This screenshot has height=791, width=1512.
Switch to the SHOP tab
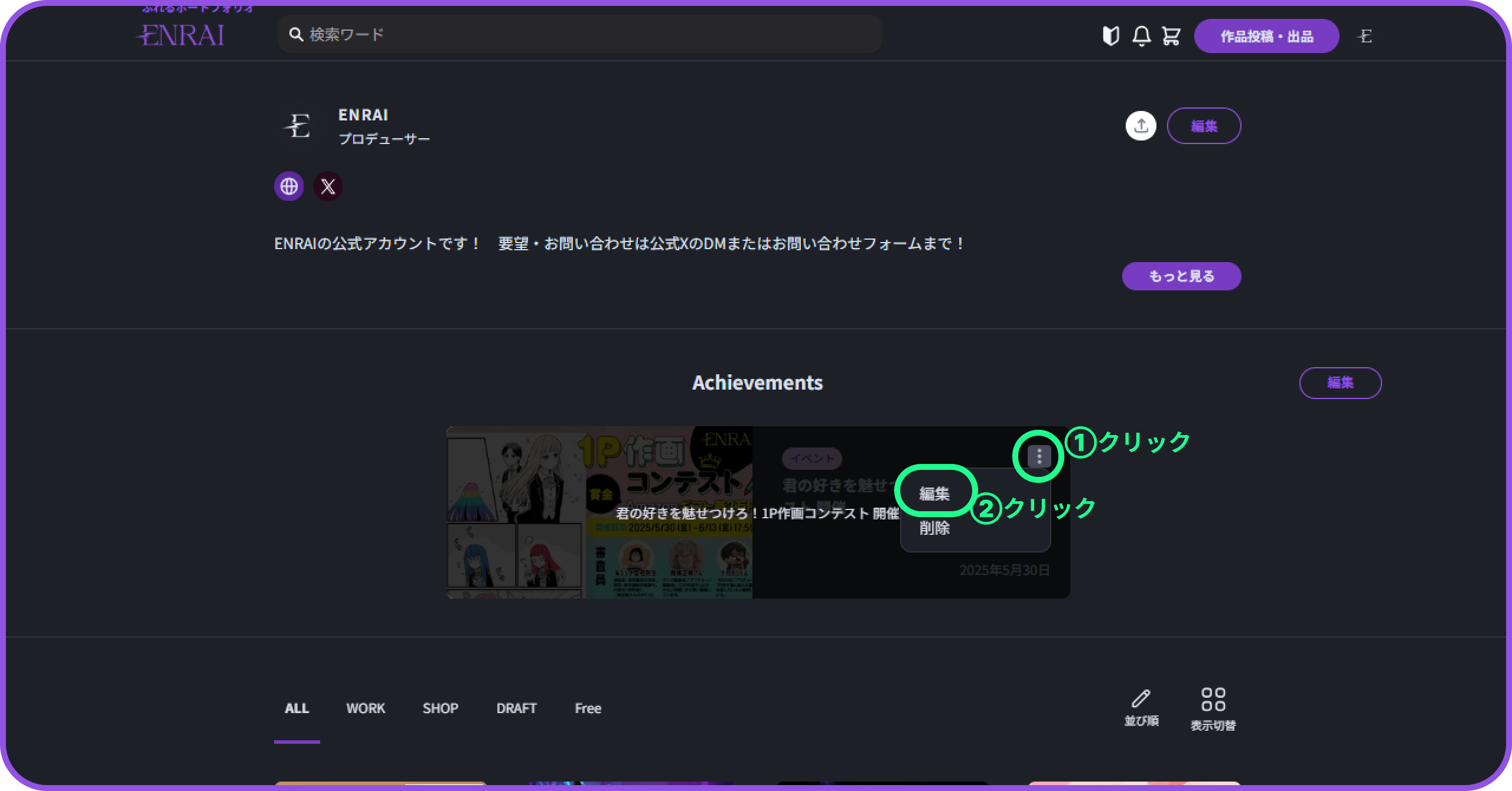440,708
